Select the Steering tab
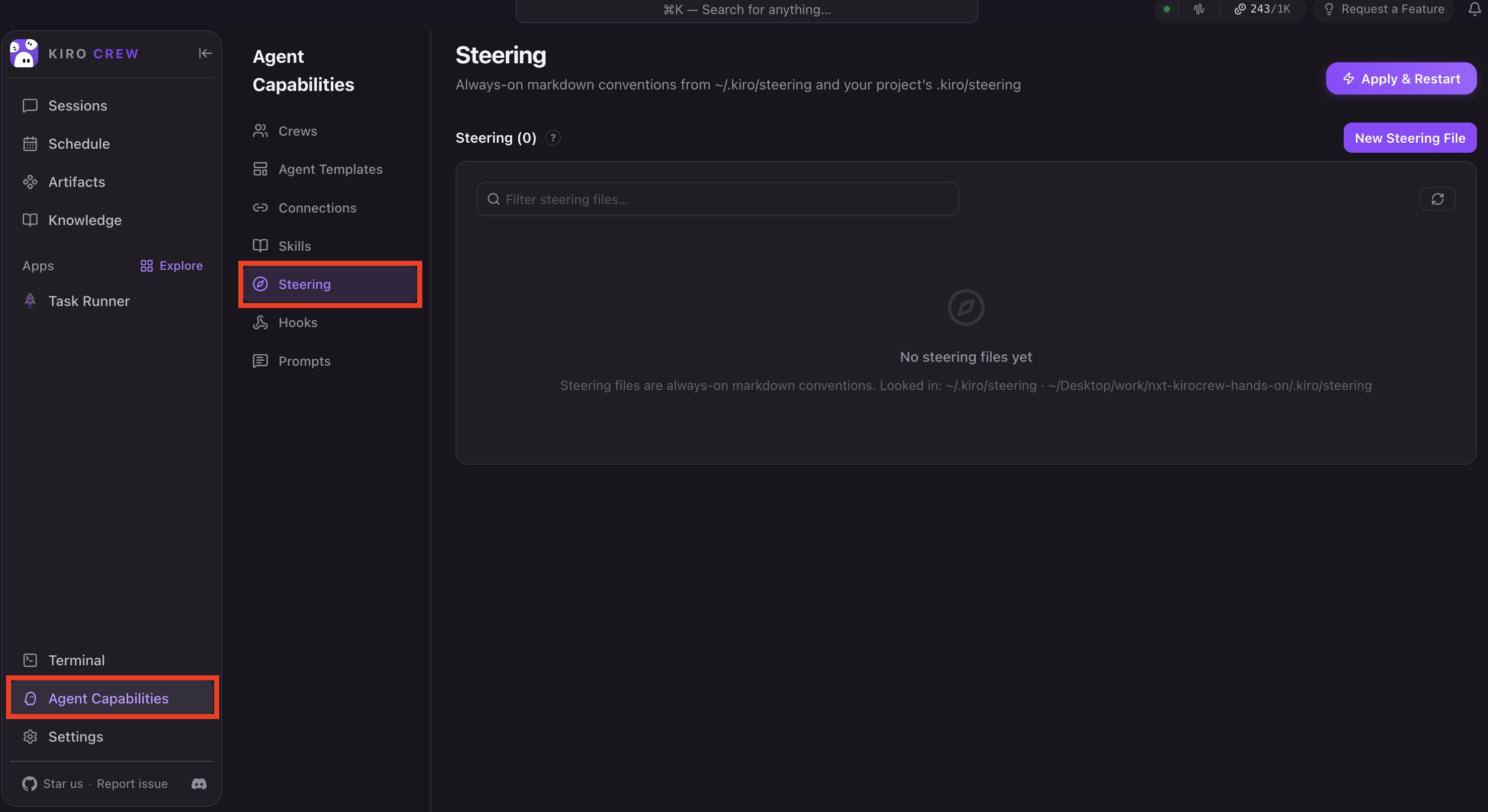This screenshot has height=812, width=1488. pyautogui.click(x=330, y=284)
